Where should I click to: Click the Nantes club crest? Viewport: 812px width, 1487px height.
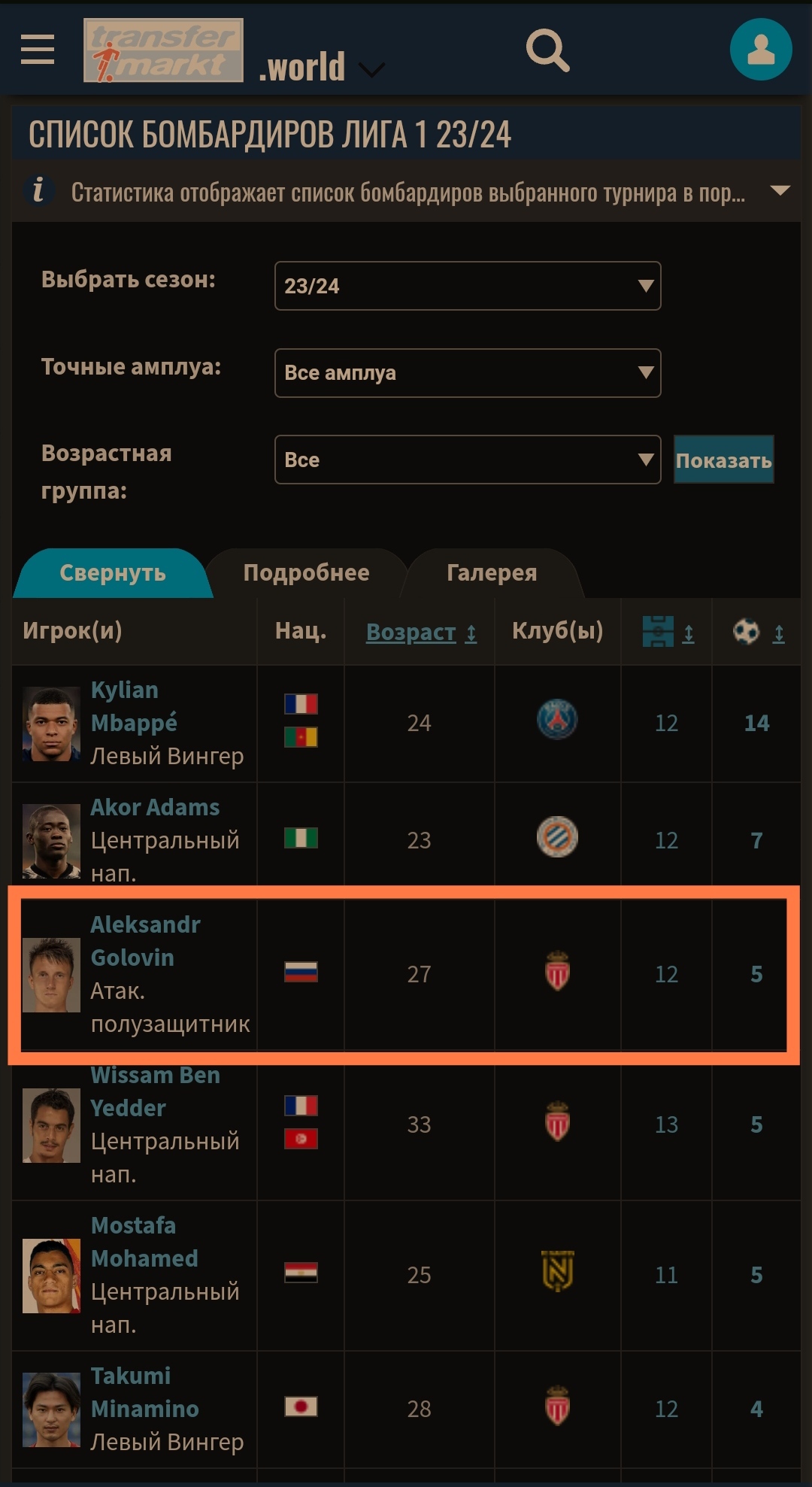click(x=557, y=1271)
